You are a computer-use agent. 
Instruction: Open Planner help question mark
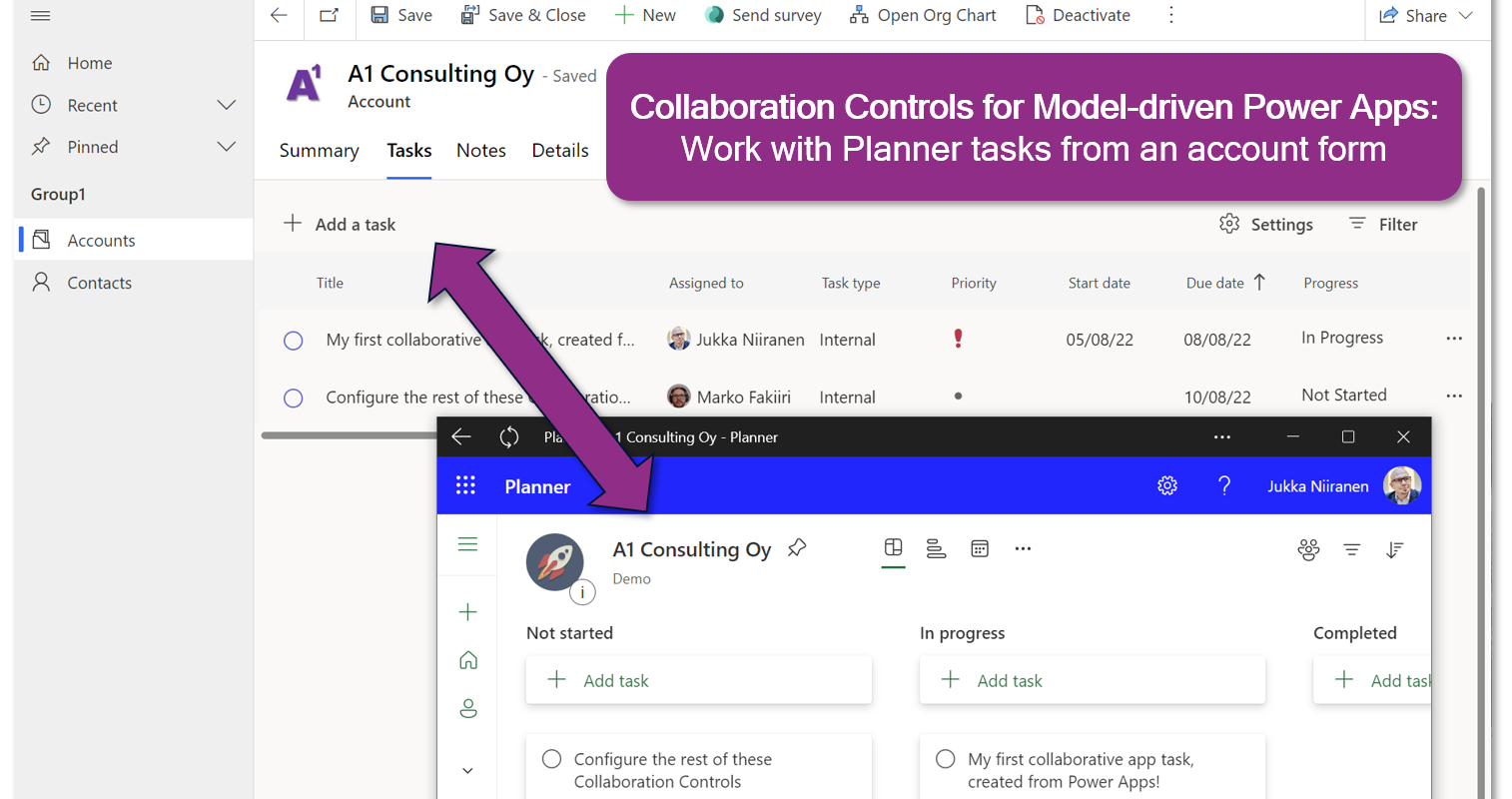click(1224, 485)
